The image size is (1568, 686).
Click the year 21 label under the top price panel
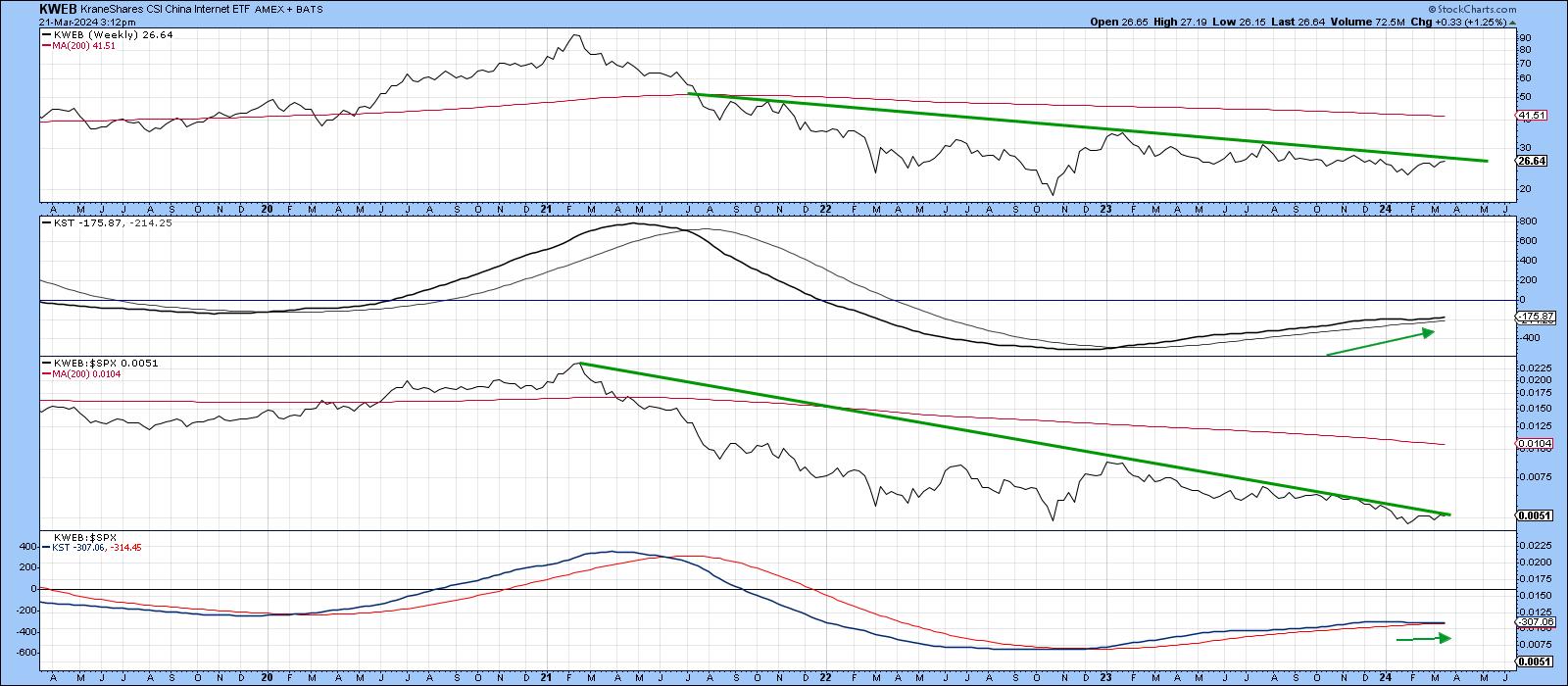coord(547,209)
